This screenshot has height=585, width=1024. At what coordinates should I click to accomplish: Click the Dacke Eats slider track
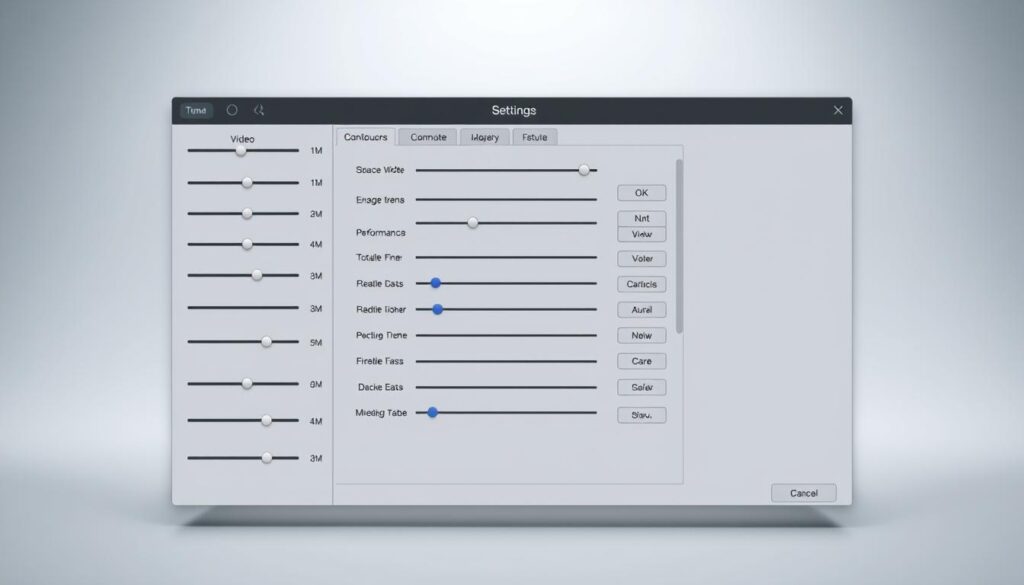506,387
